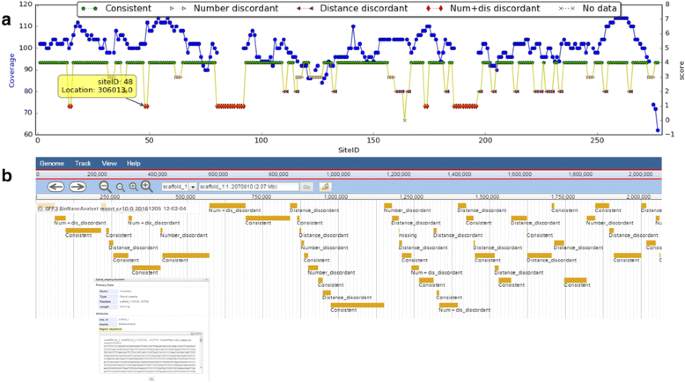
Task: Click the large zoom in magnifier
Action: (x=147, y=186)
